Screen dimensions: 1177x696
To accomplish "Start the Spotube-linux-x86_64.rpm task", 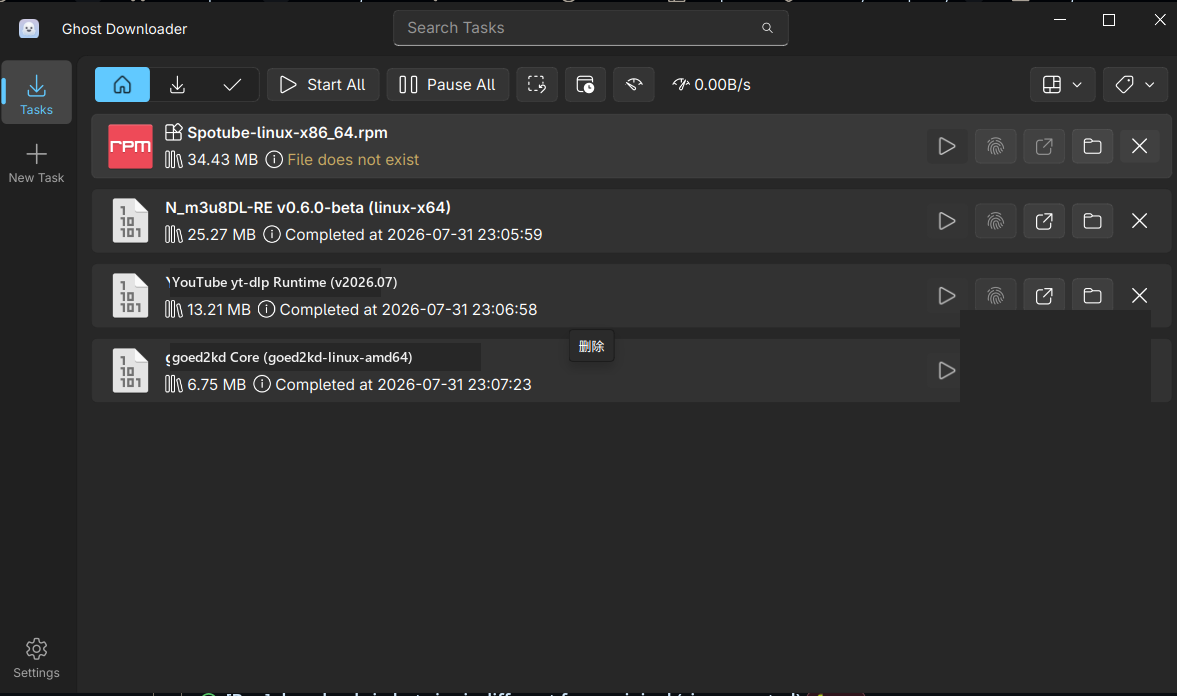I will pyautogui.click(x=947, y=146).
